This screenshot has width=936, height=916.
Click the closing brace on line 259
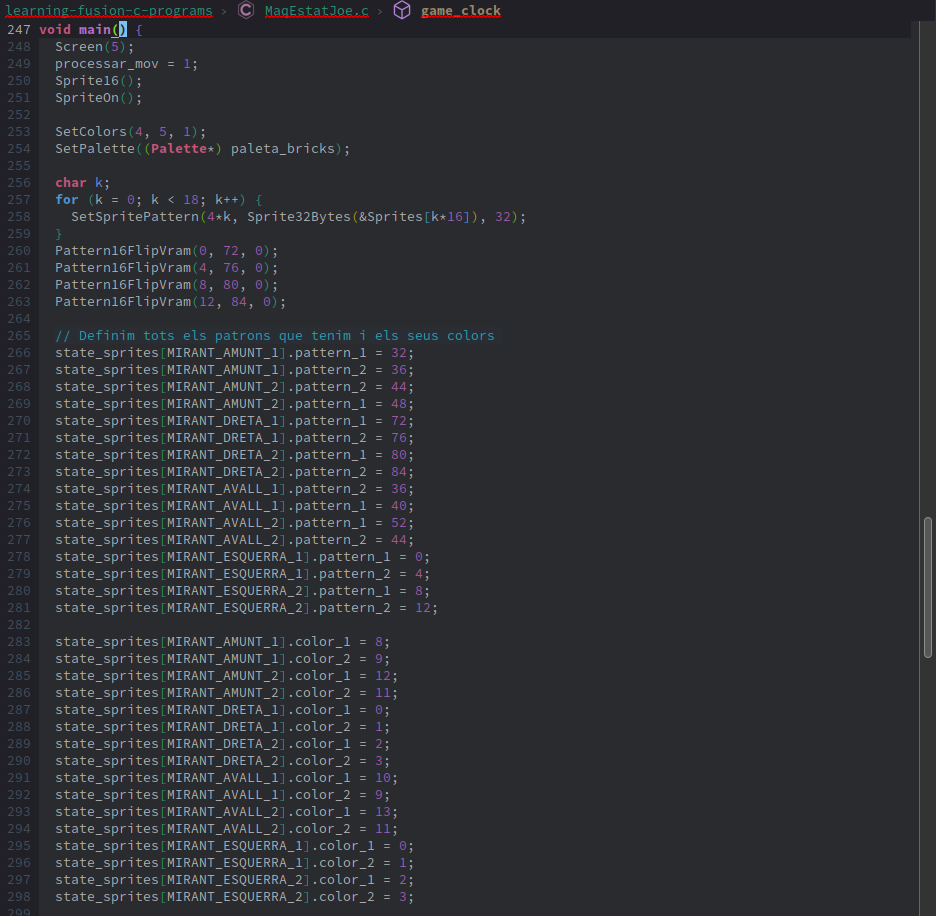coord(58,233)
